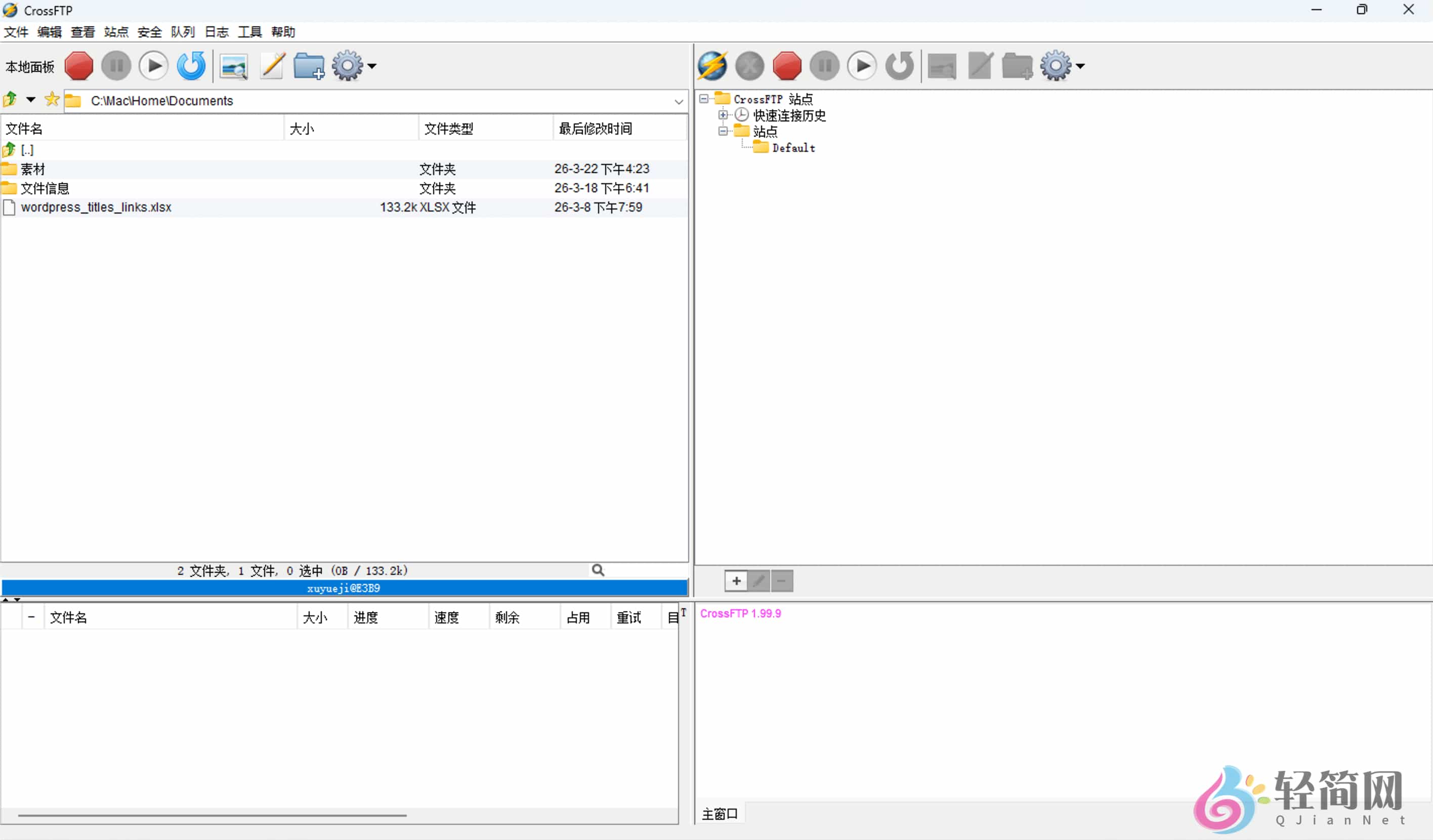This screenshot has width=1433, height=840.
Task: Click the remove site minus button
Action: (781, 581)
